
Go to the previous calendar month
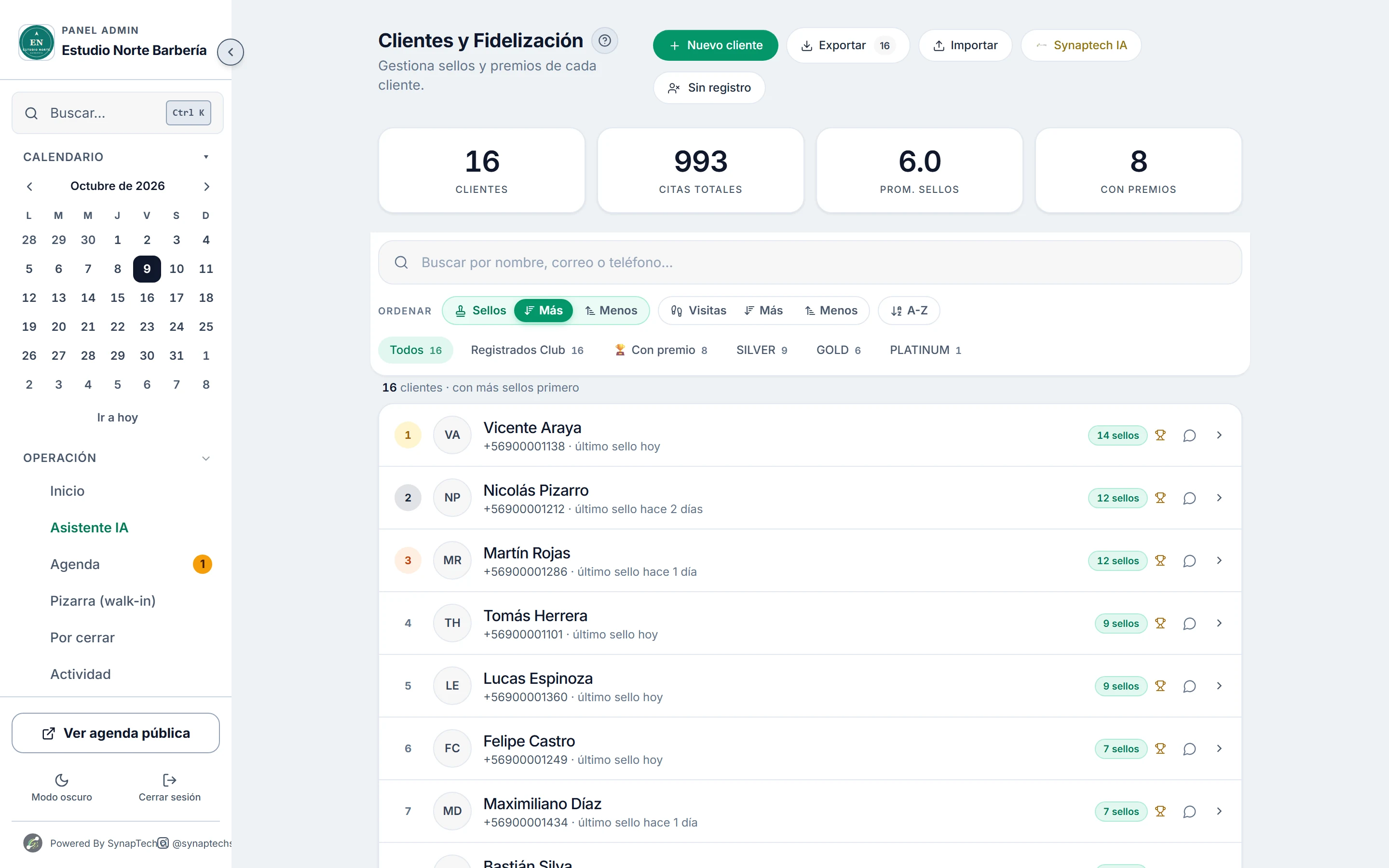pyautogui.click(x=29, y=186)
